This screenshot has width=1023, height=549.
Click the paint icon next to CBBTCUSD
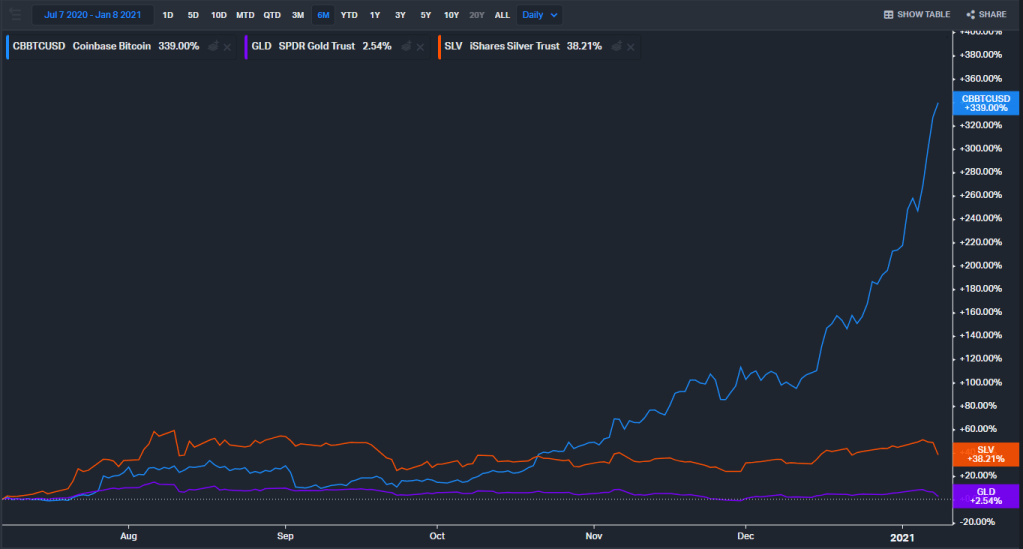[213, 47]
